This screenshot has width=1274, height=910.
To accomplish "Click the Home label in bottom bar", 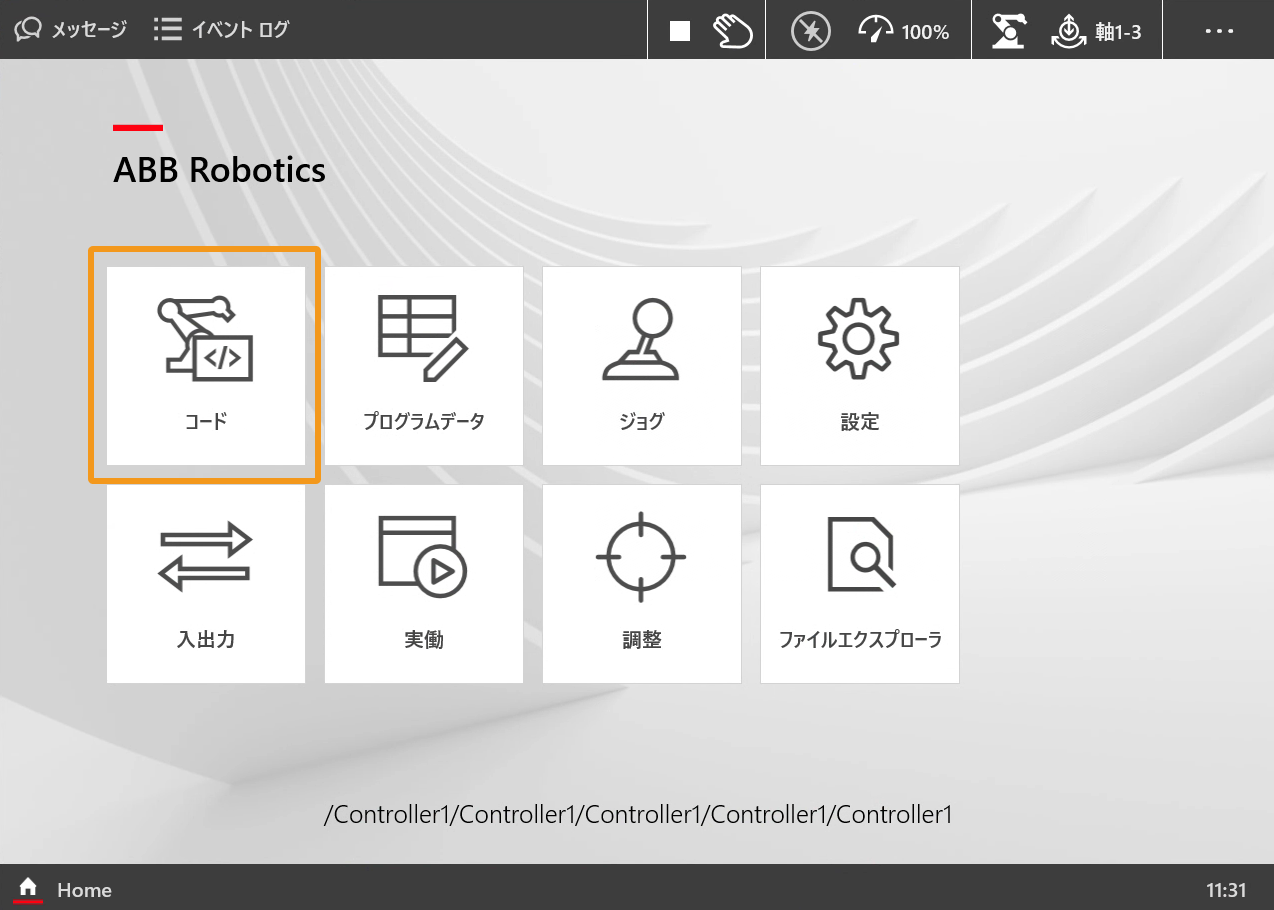I will point(84,890).
